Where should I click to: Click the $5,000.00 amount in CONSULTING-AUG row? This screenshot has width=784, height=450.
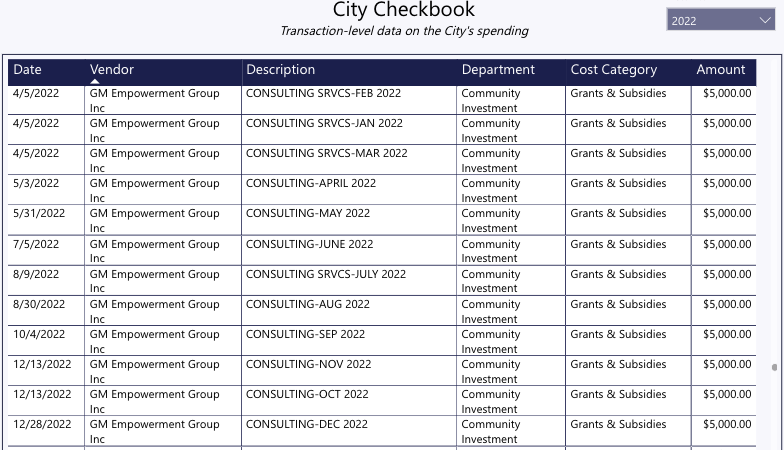(724, 310)
